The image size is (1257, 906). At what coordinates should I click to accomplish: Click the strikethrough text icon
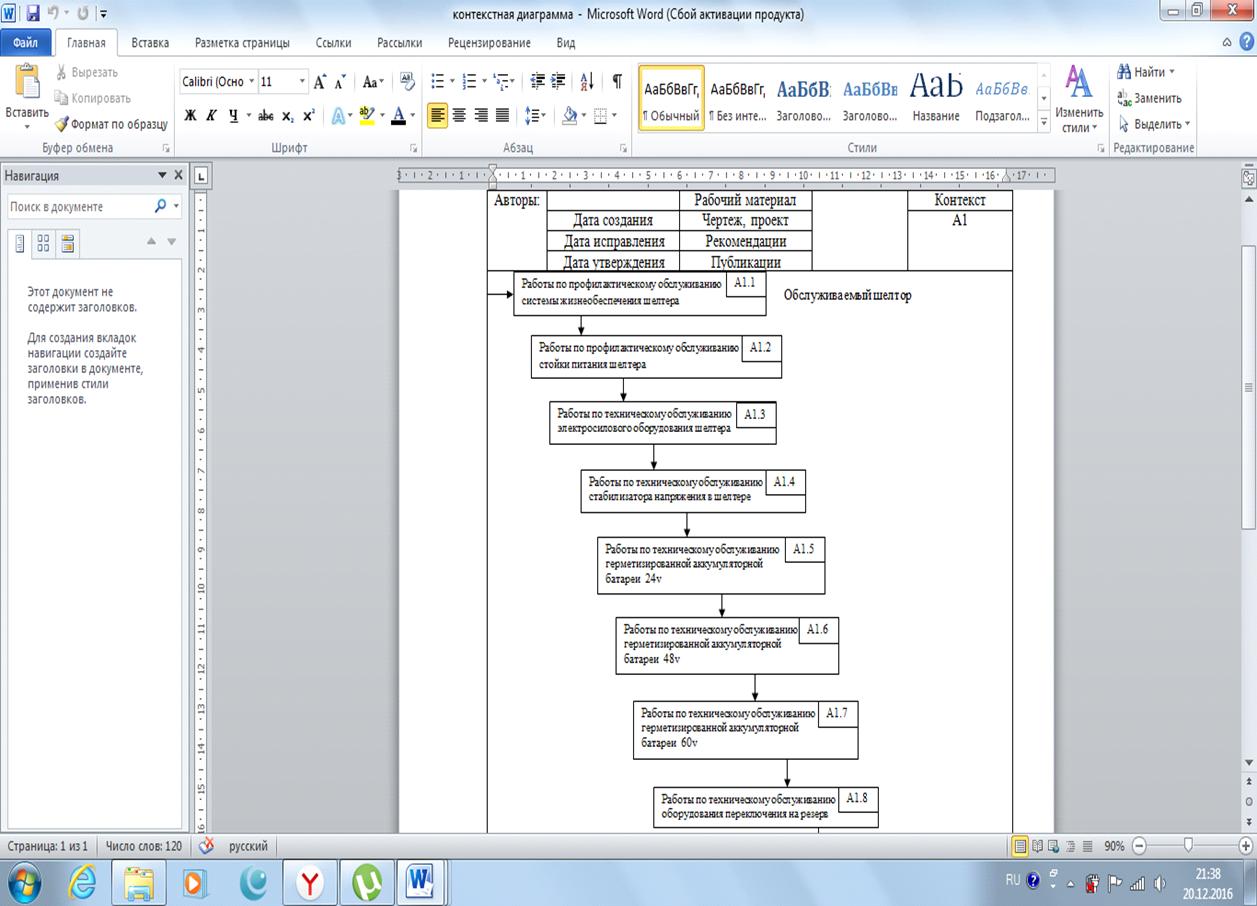tap(265, 116)
